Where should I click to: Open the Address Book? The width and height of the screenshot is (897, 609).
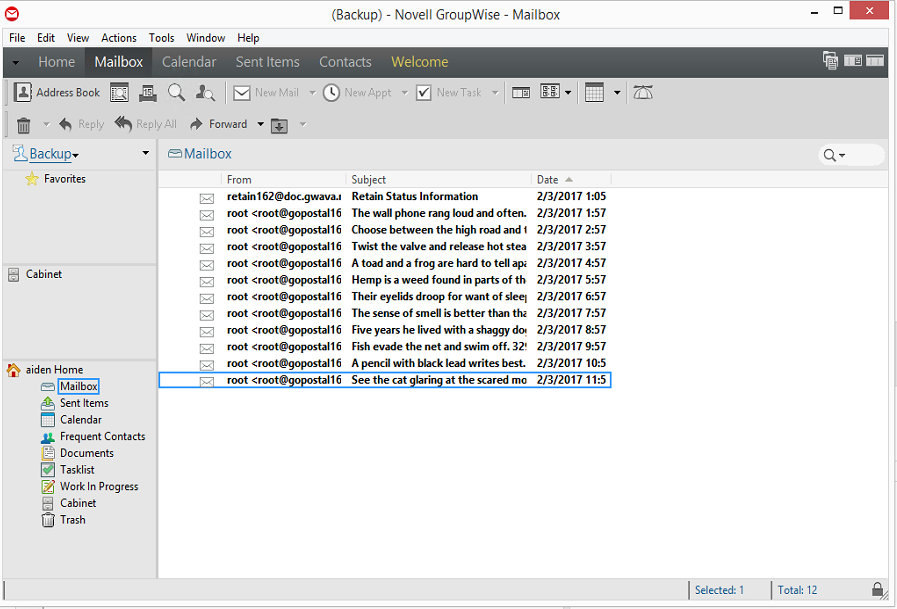click(57, 93)
